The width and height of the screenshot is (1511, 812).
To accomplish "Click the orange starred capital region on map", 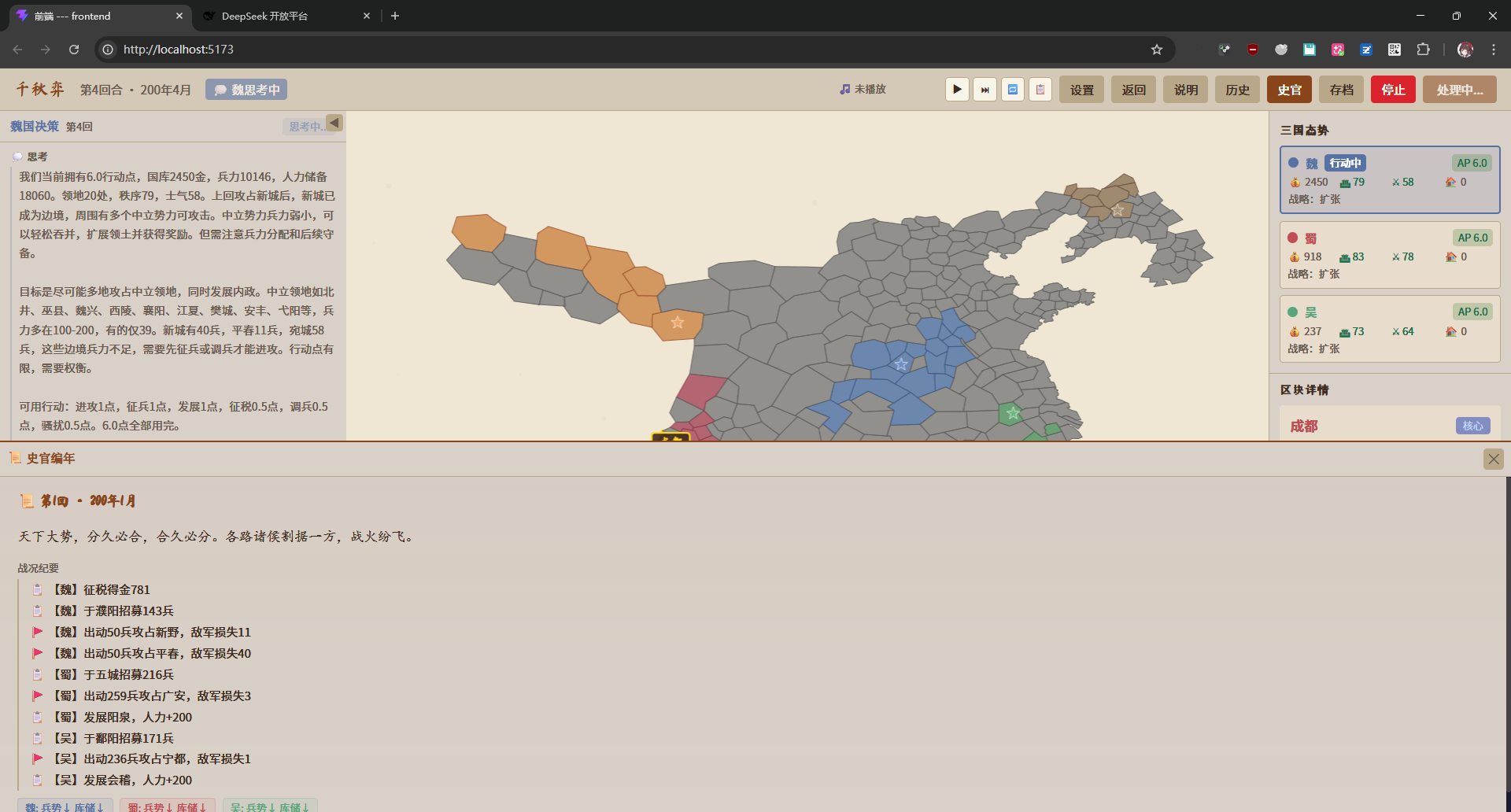I will 678,323.
